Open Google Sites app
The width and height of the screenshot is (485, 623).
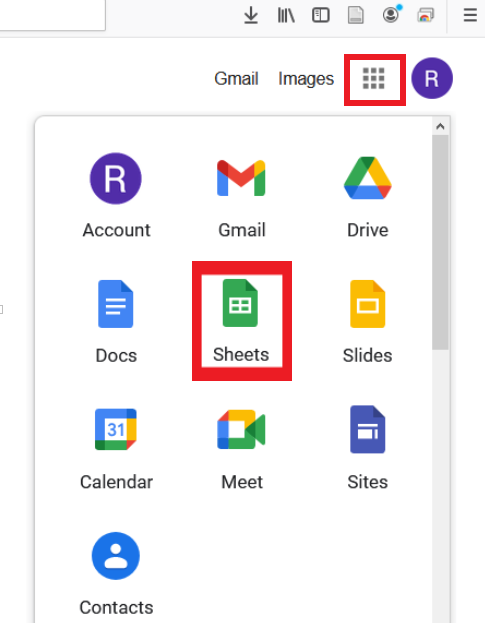[367, 449]
